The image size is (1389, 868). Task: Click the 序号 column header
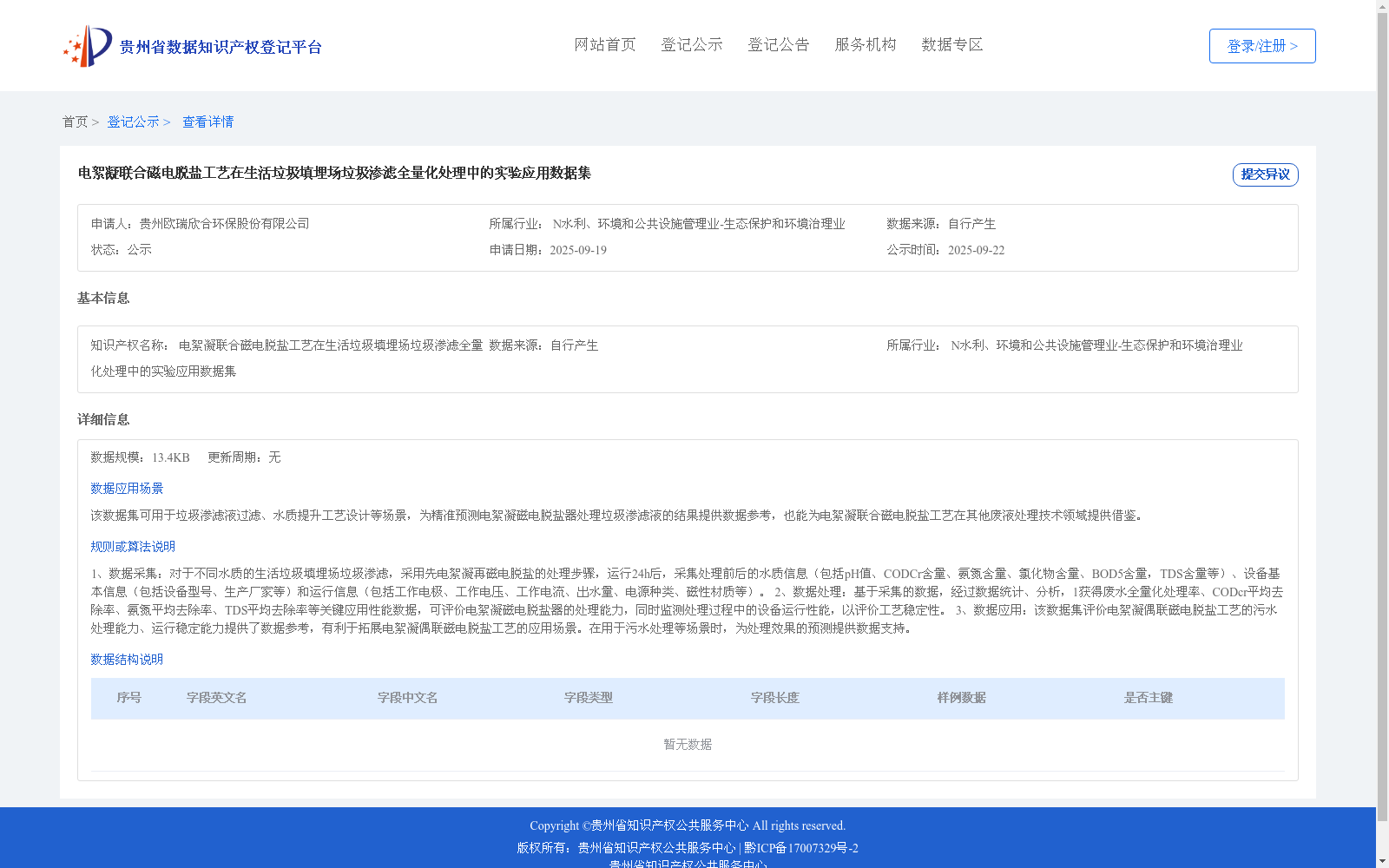pyautogui.click(x=129, y=698)
